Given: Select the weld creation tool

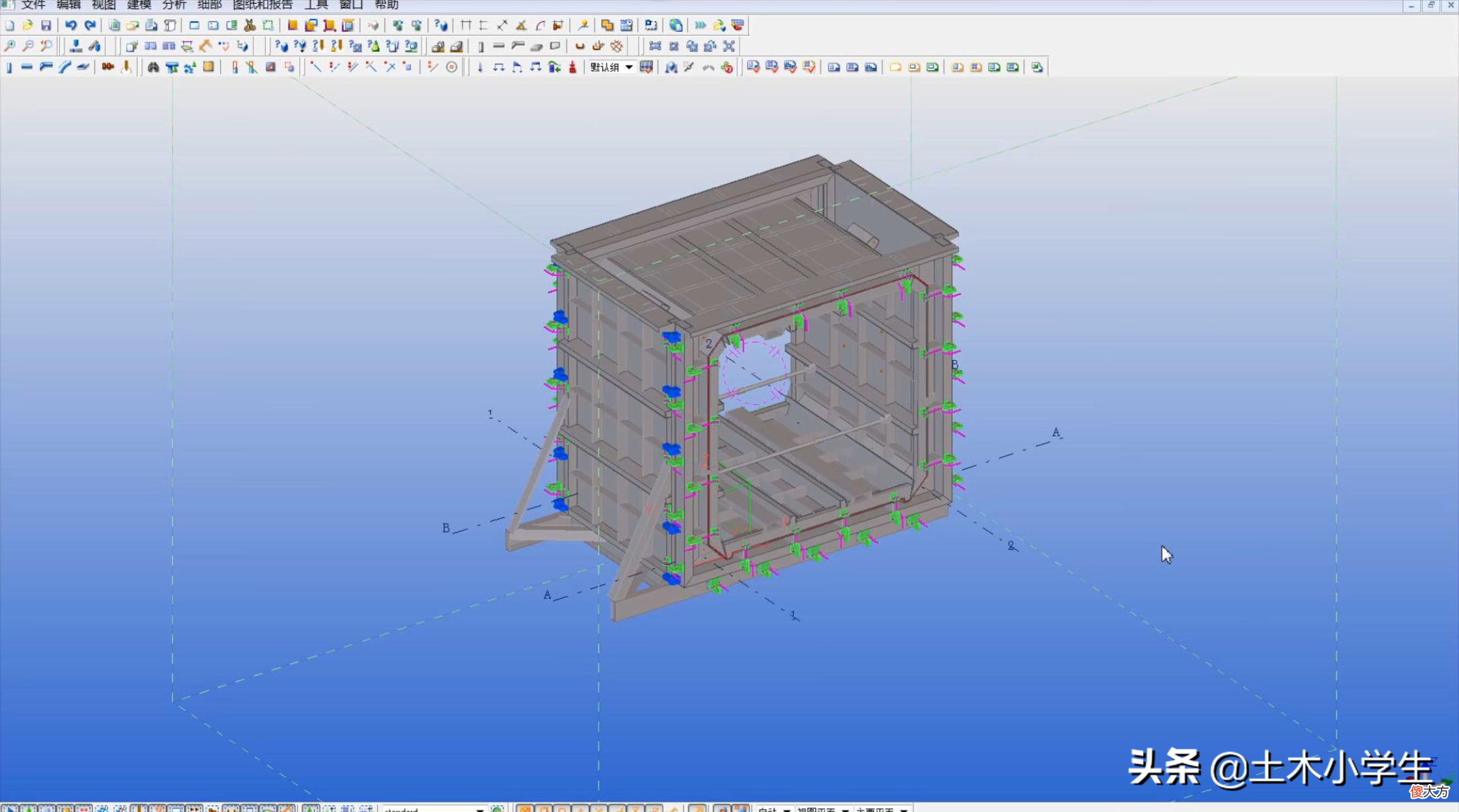Looking at the screenshot, I should pos(126,68).
